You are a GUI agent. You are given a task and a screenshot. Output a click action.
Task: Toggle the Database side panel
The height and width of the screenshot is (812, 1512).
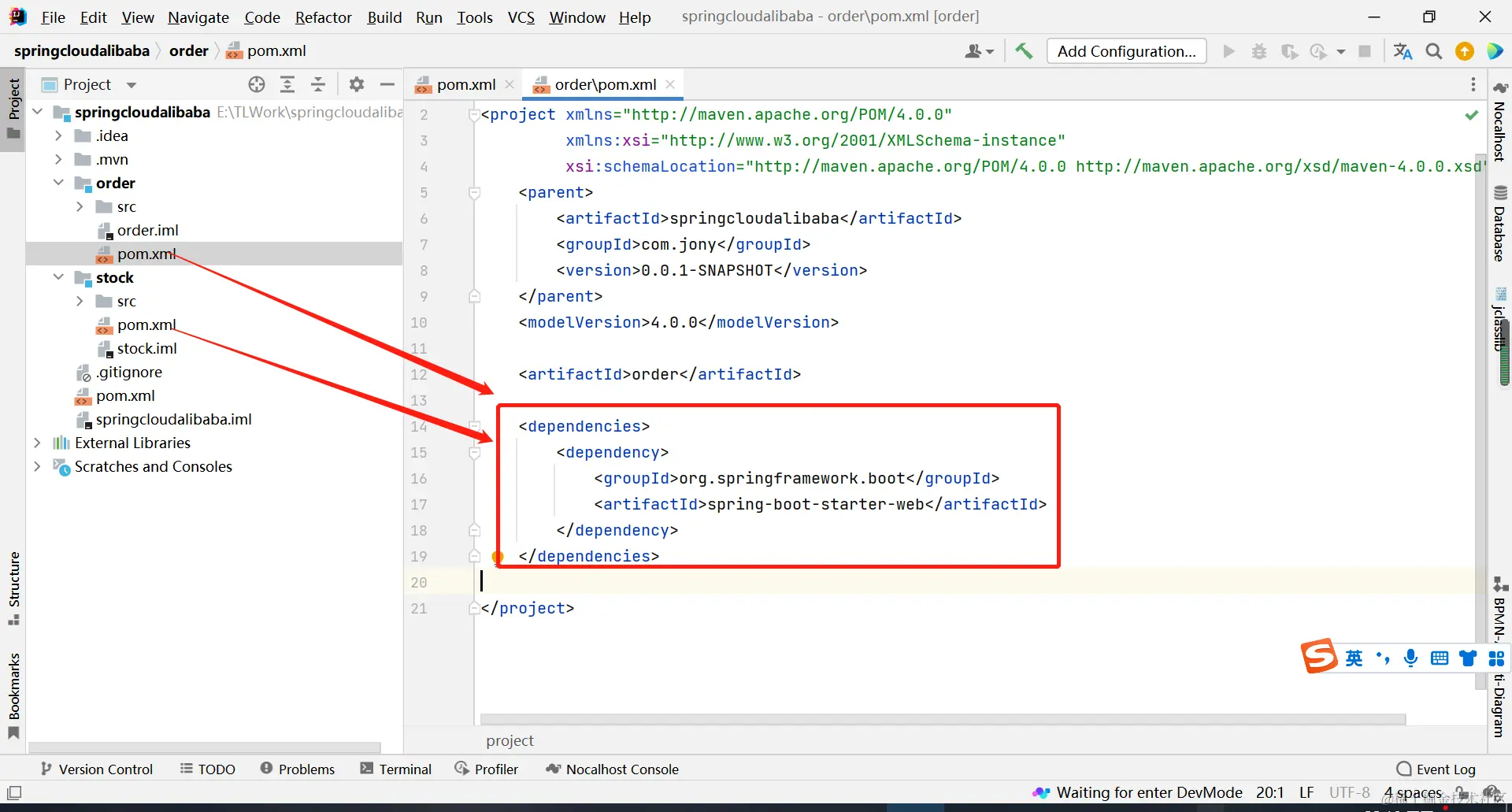click(x=1500, y=224)
